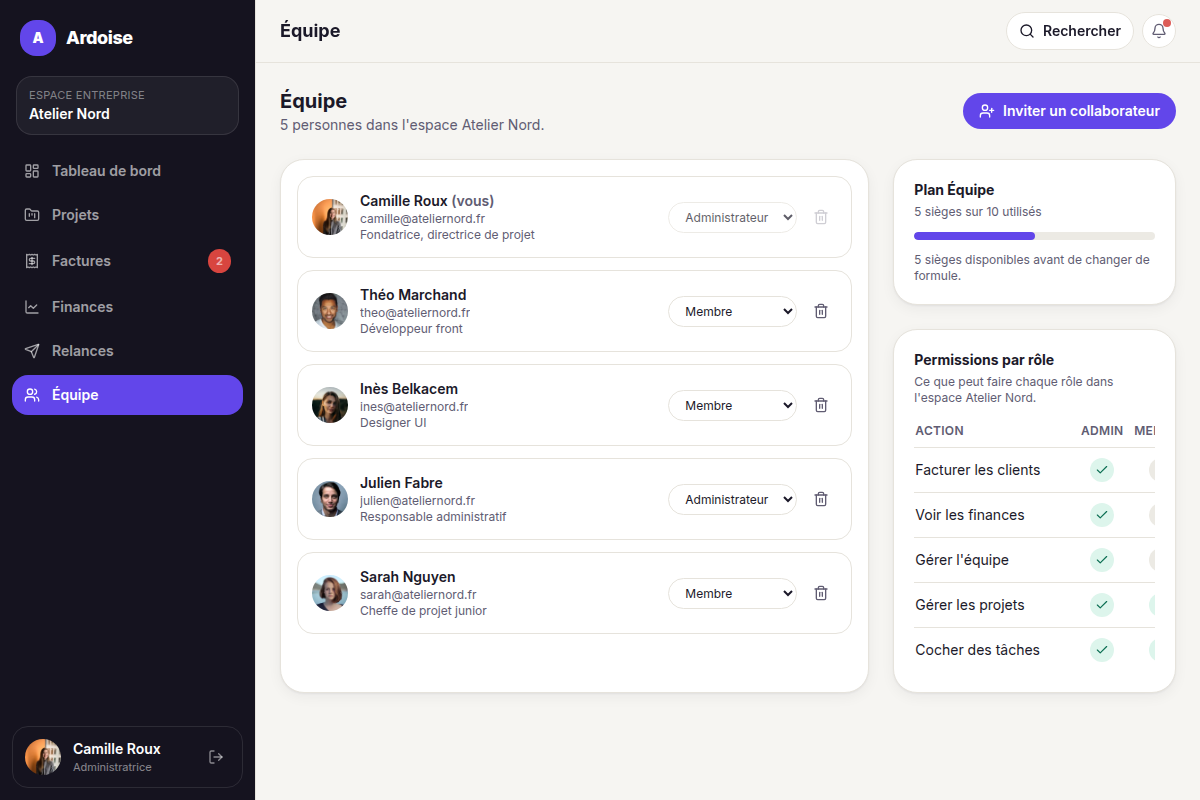
Task: Open the Projets section
Action: 127,215
